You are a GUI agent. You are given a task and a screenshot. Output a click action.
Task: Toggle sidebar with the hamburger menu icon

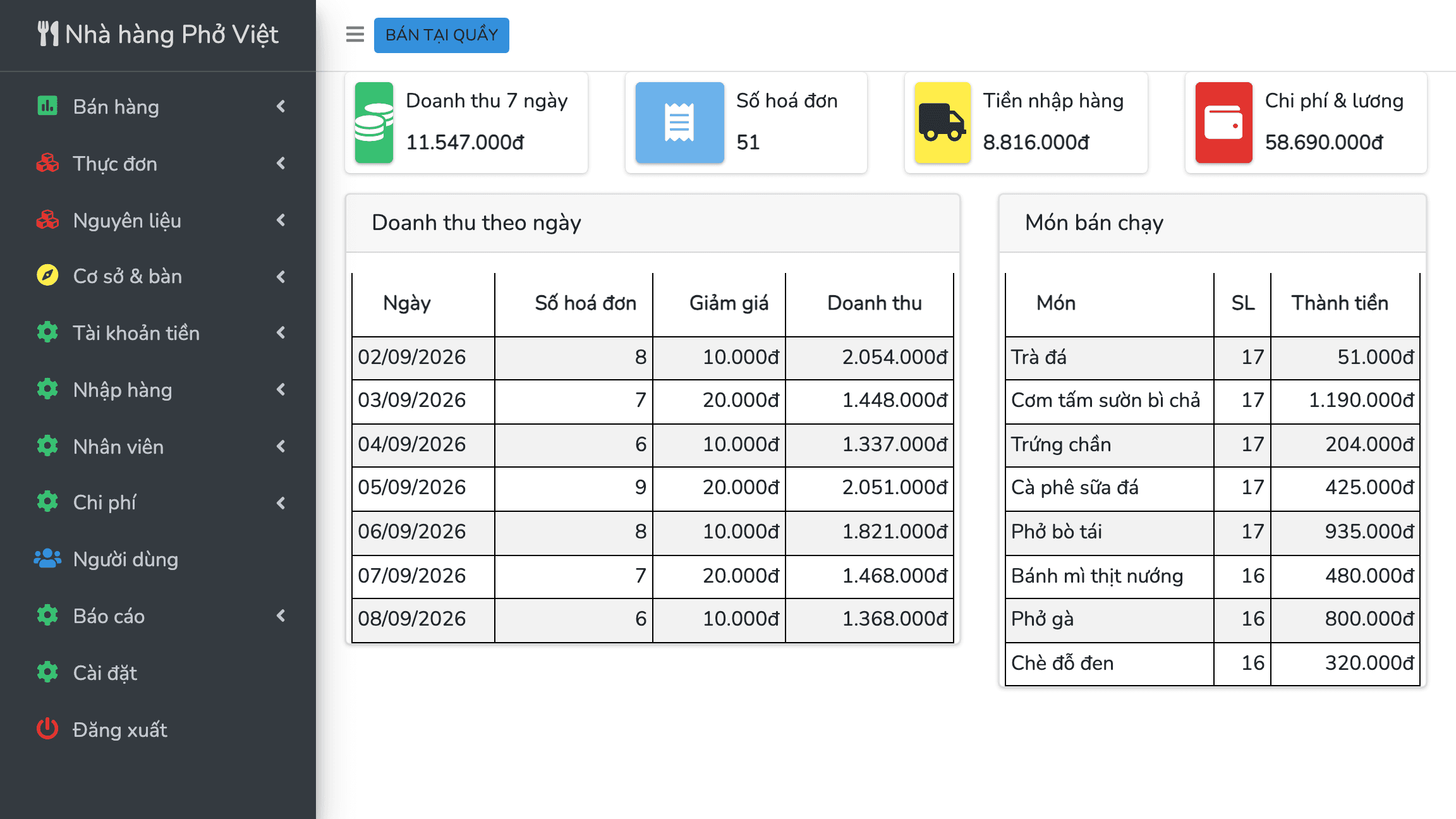(x=355, y=34)
